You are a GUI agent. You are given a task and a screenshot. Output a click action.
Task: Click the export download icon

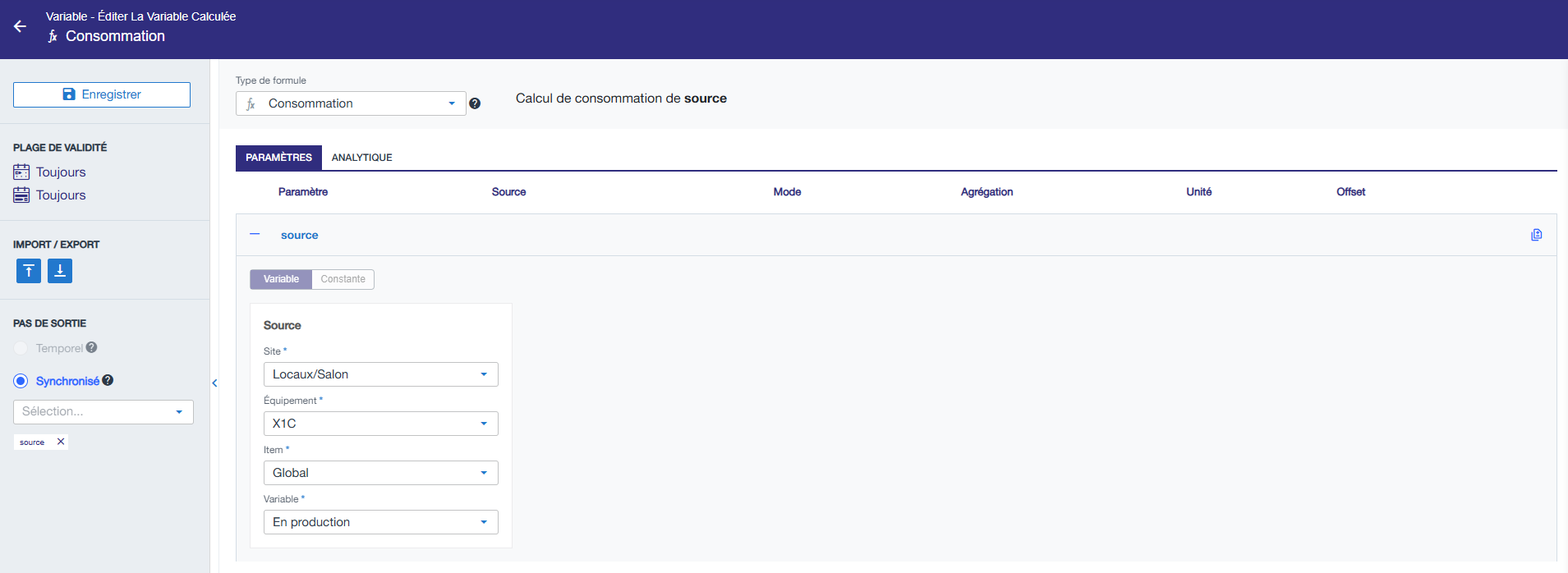click(60, 270)
